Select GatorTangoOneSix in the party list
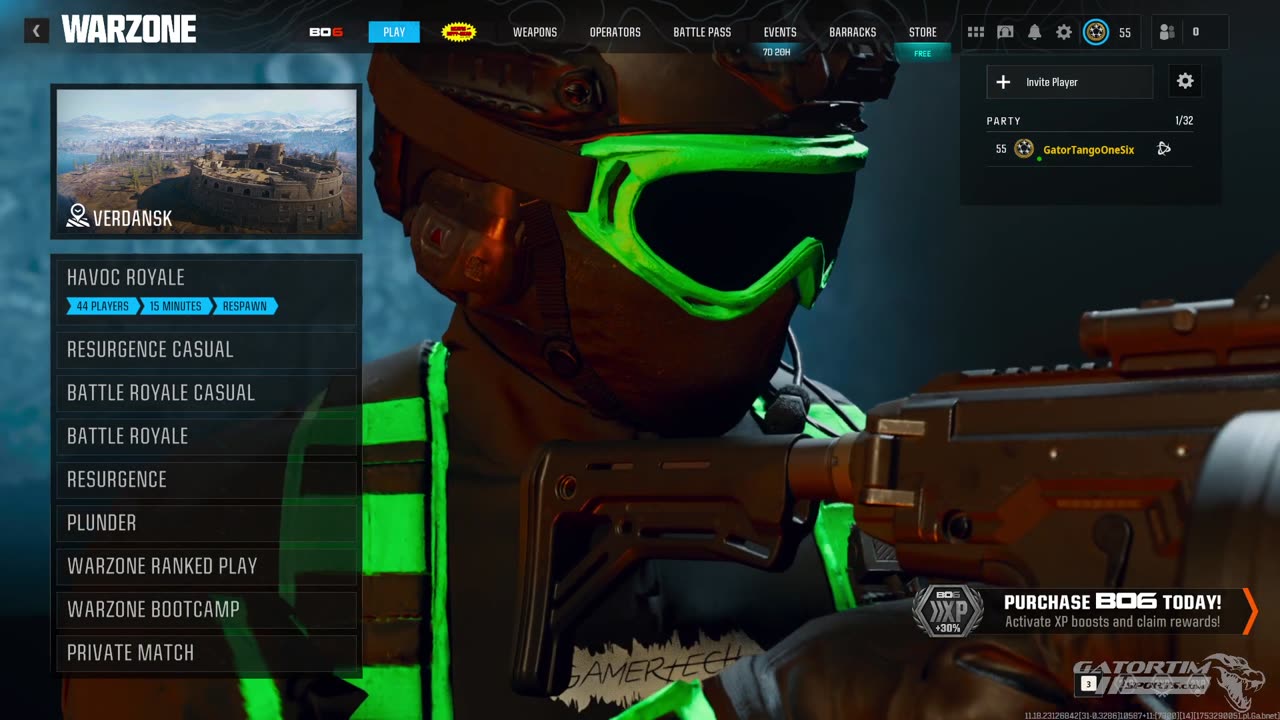 (1088, 149)
